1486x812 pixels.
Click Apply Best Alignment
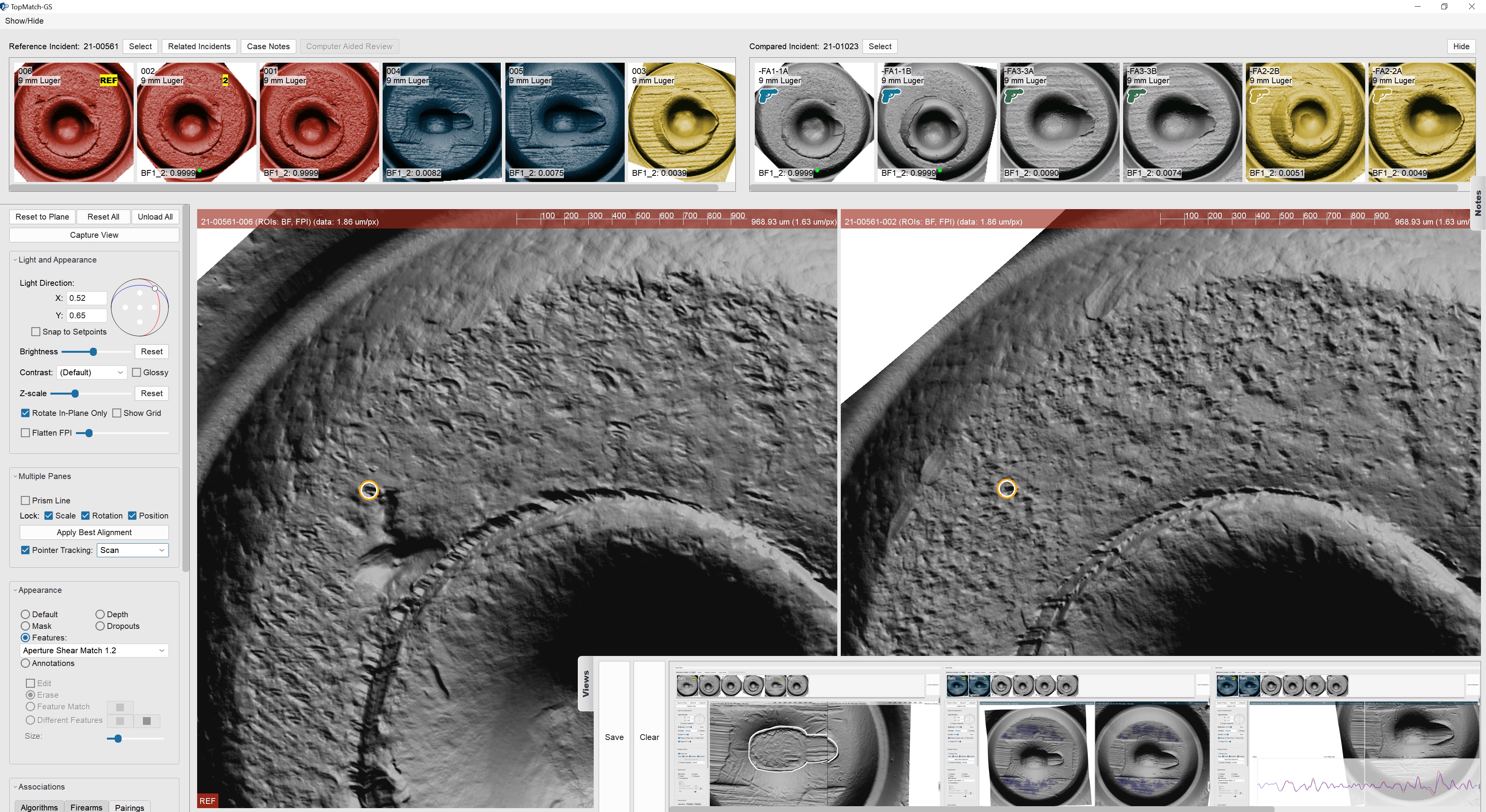[x=94, y=532]
